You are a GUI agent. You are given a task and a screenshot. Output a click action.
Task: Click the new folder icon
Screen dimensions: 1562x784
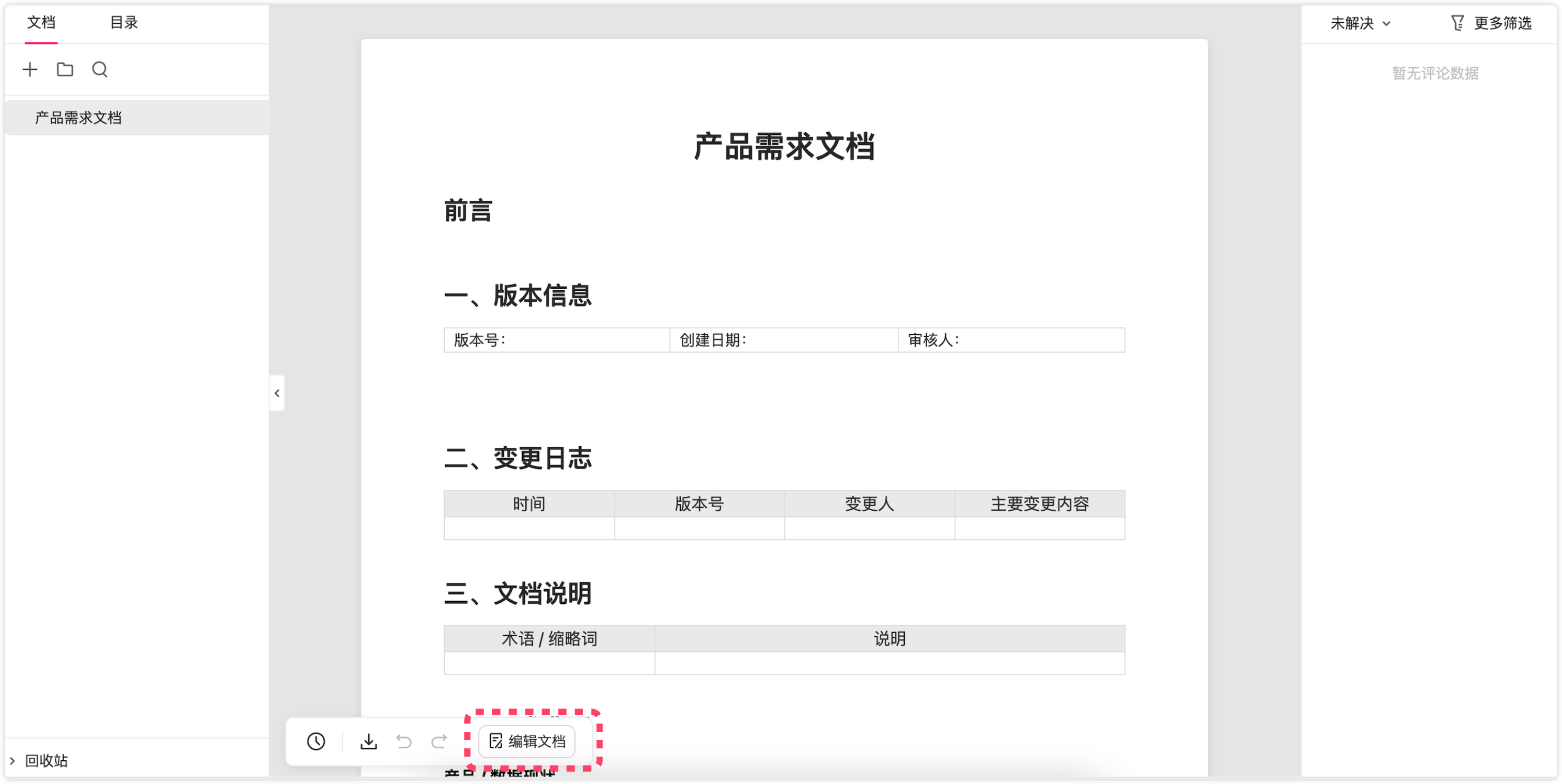pyautogui.click(x=65, y=70)
